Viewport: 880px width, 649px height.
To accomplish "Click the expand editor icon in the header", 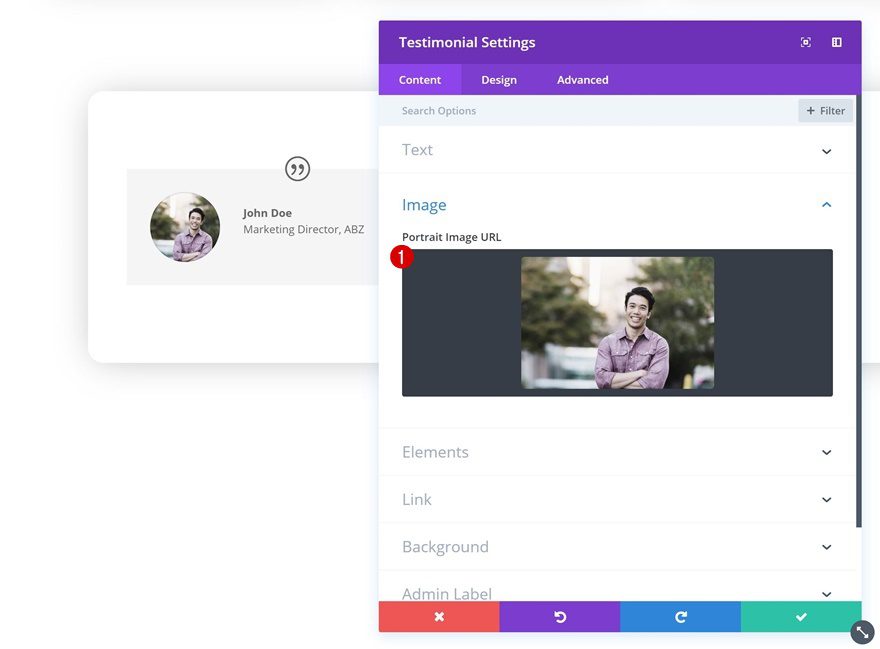I will [805, 42].
